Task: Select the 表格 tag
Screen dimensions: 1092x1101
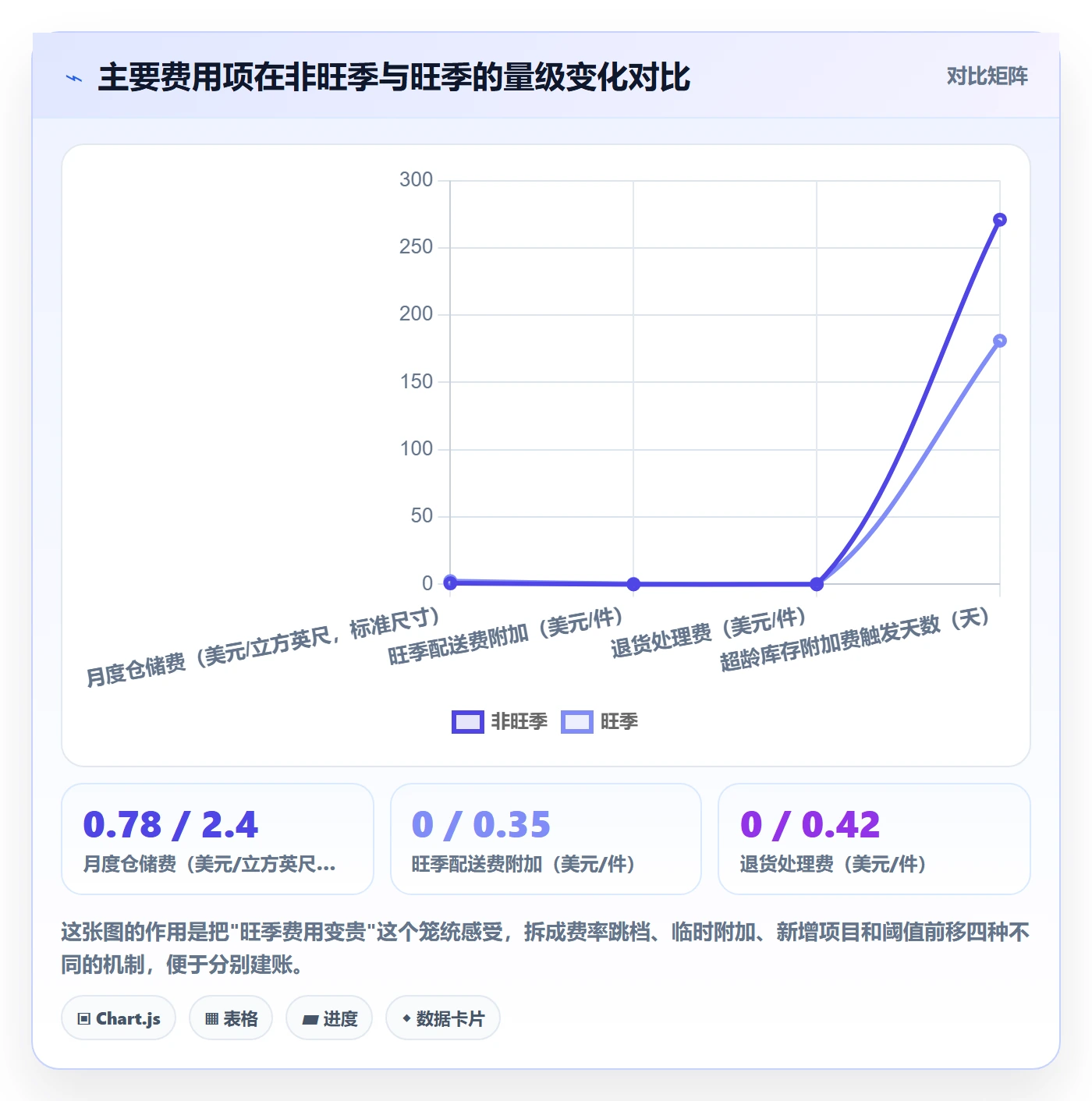Action: 231,1018
